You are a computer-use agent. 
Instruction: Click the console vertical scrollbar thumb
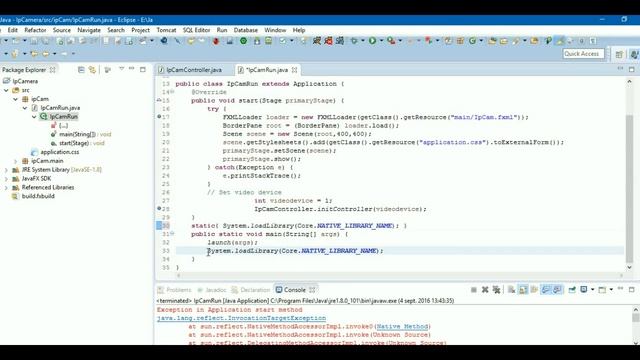pos(636,317)
